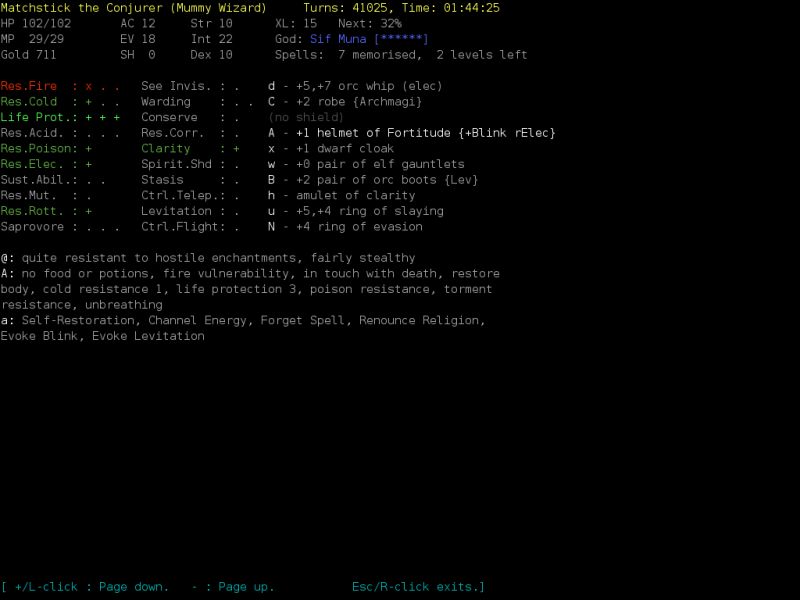
Task: Click the 'Res.Corr.' label
Action: pyautogui.click(x=172, y=133)
